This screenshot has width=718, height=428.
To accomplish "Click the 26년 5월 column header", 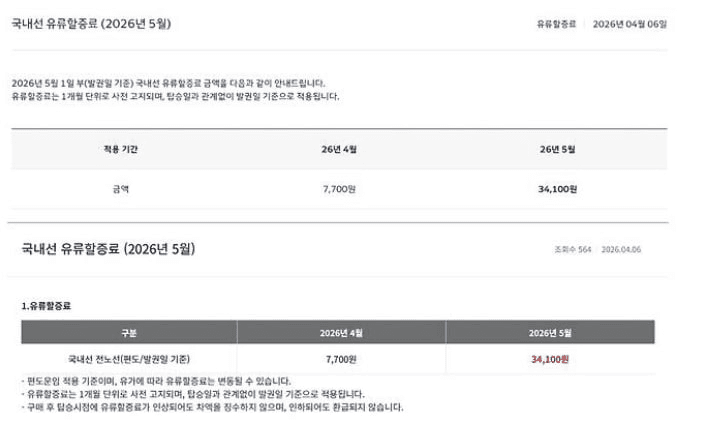I will point(557,149).
